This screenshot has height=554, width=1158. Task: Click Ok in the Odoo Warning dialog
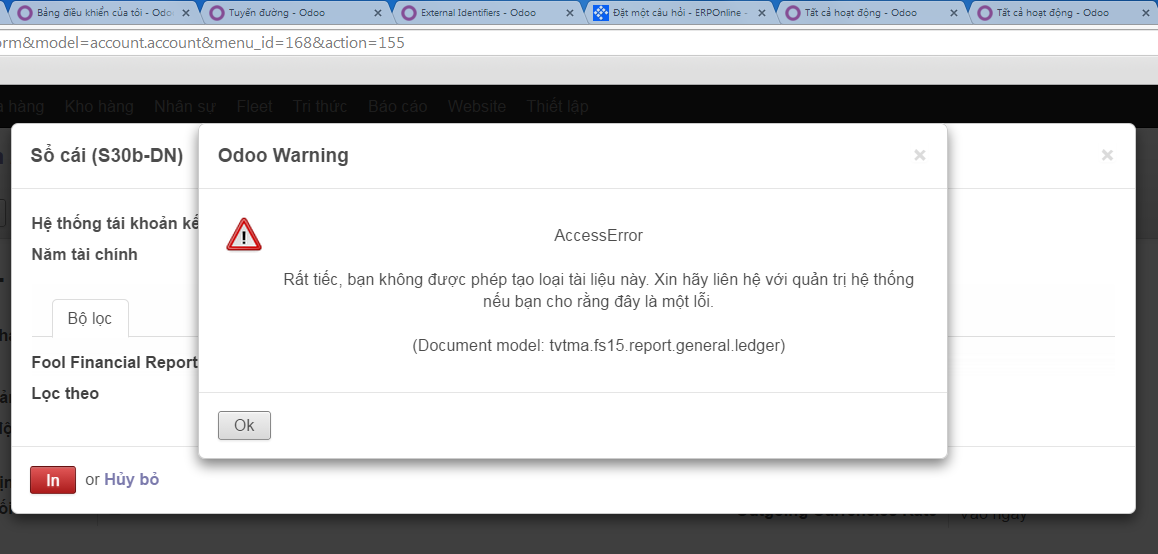point(244,425)
